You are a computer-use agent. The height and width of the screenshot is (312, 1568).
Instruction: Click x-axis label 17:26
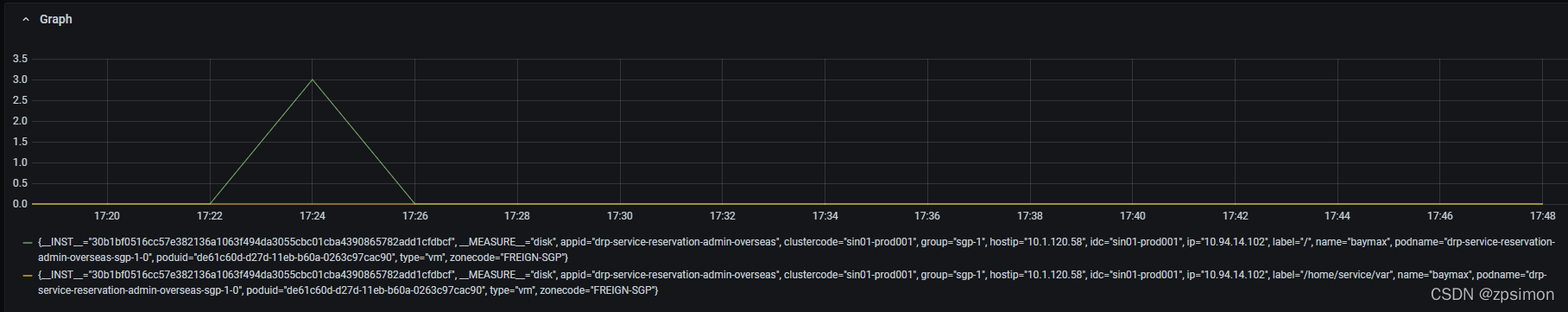coord(415,216)
